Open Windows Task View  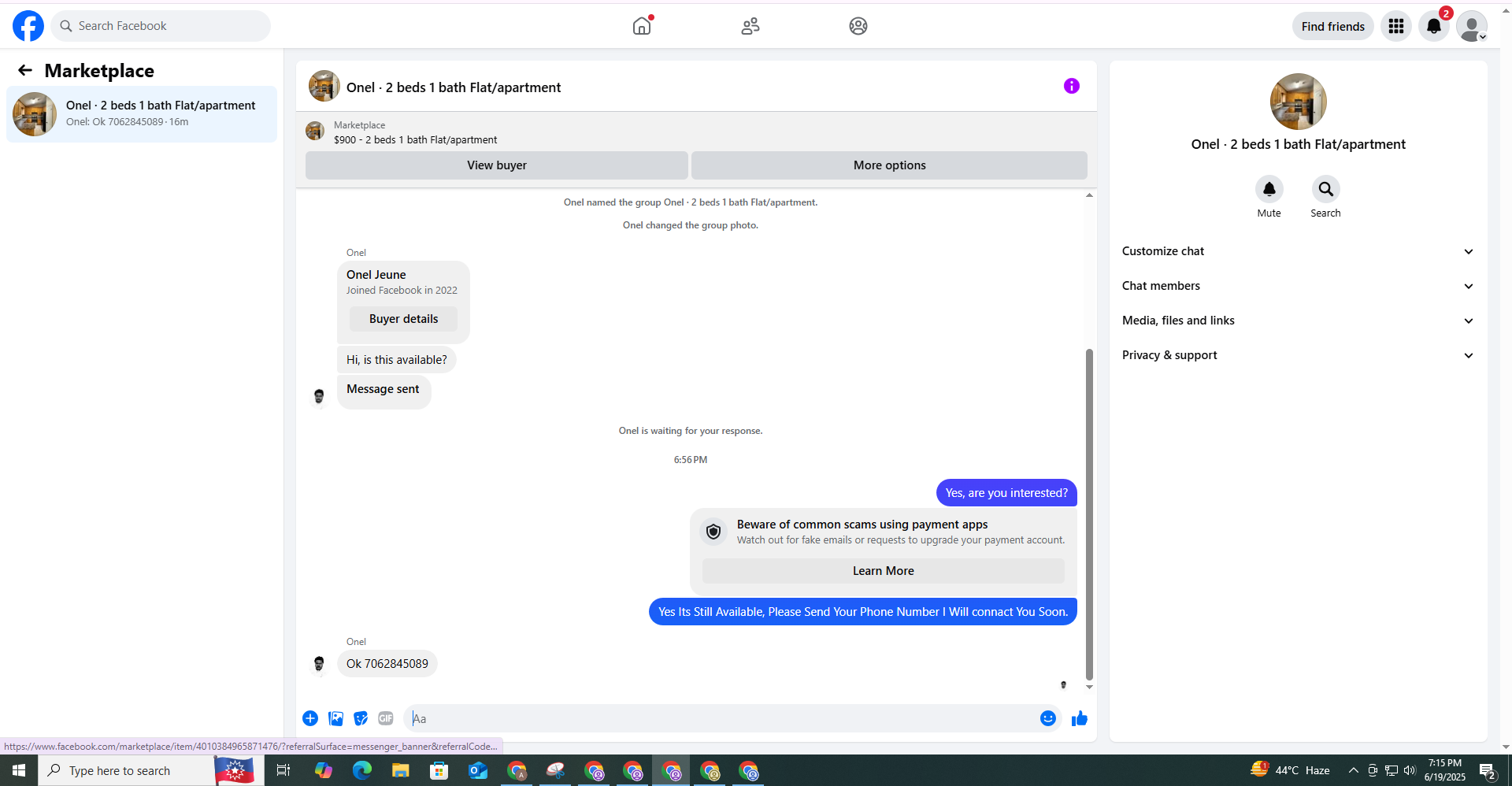click(283, 770)
